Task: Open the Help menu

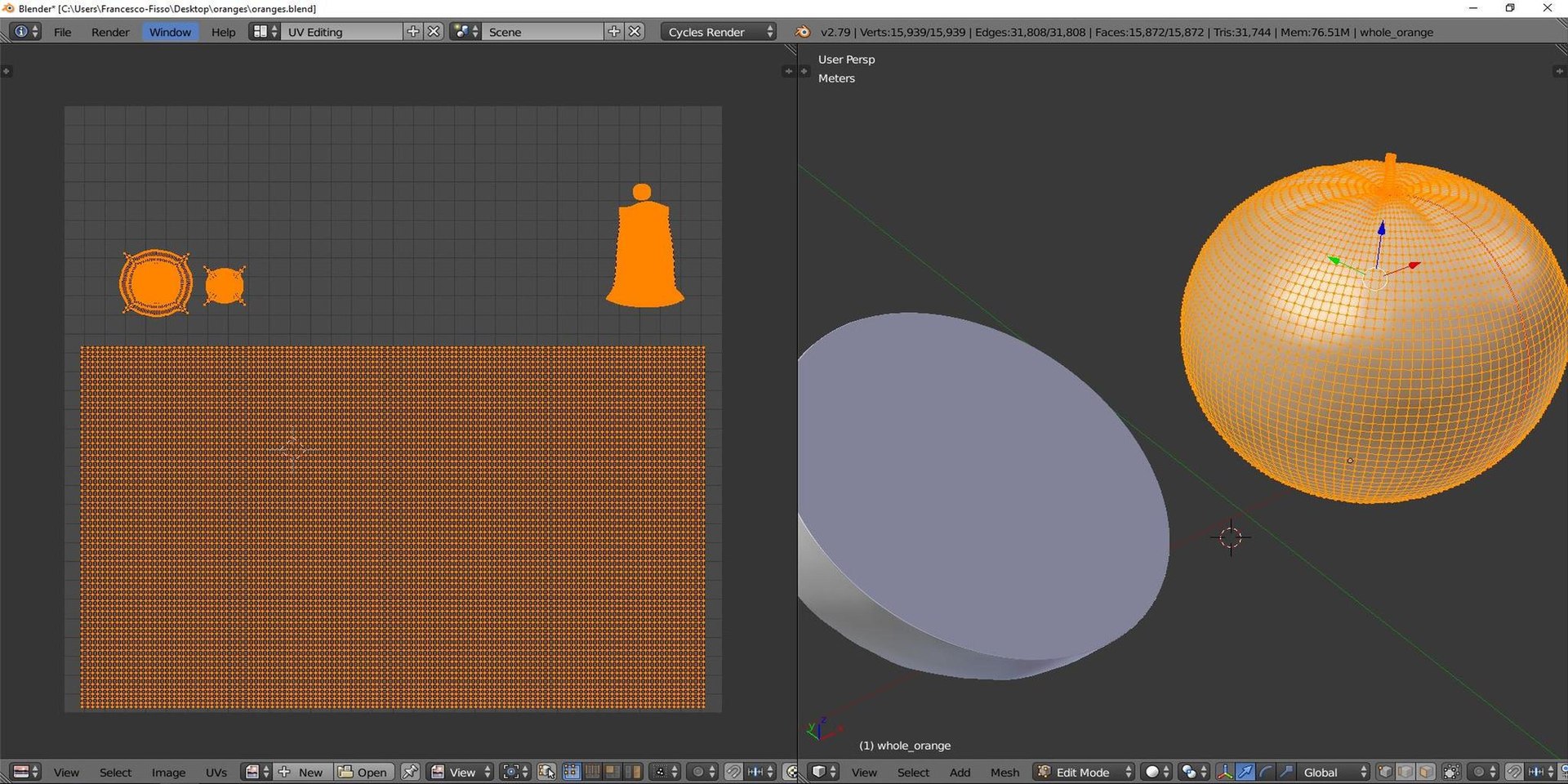Action: point(223,32)
